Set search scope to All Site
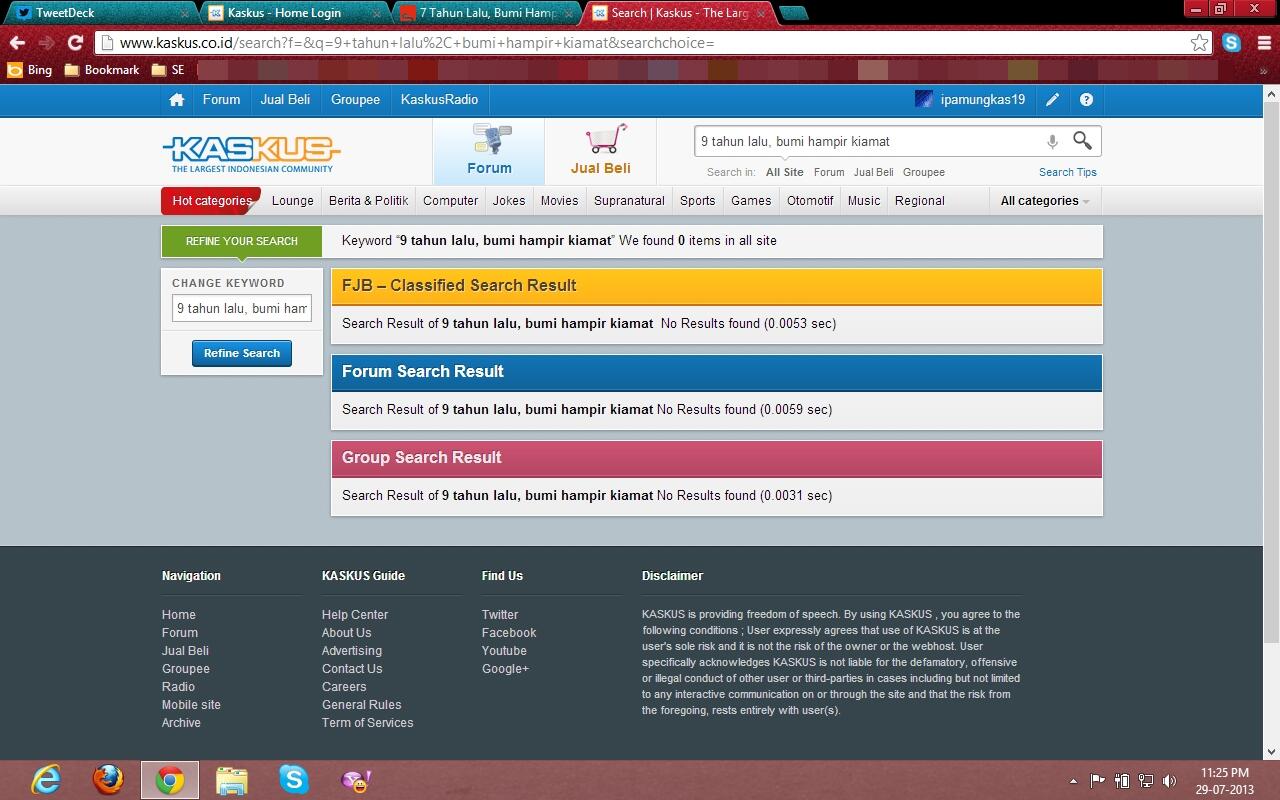Image resolution: width=1280 pixels, height=800 pixels. [x=785, y=172]
